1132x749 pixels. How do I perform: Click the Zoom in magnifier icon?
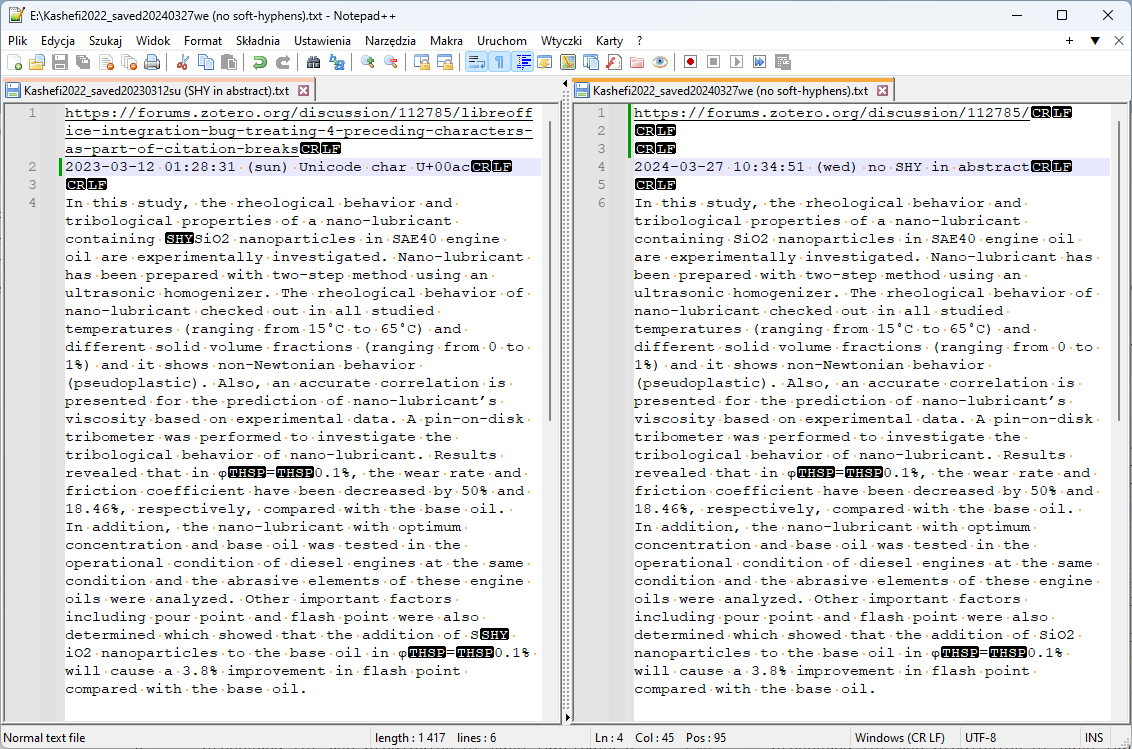368,62
